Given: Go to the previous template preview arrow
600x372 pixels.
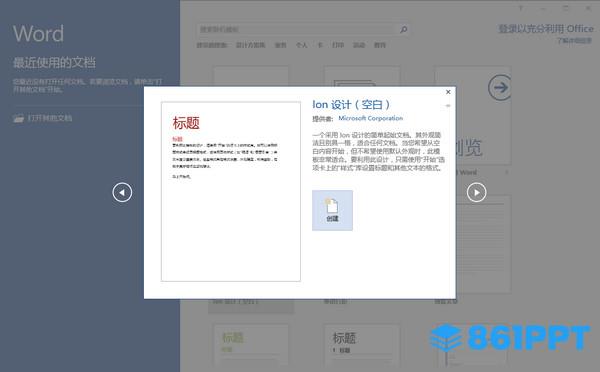Looking at the screenshot, I should coord(122,192).
